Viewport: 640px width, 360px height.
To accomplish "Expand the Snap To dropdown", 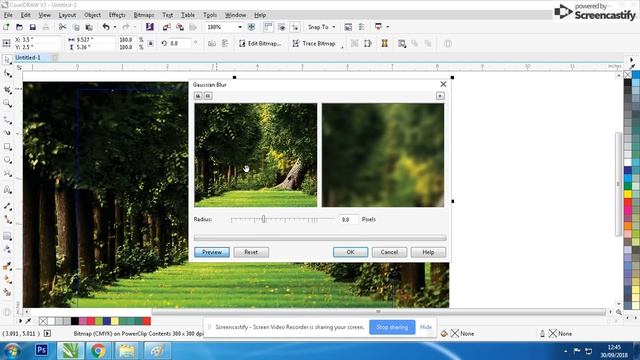I will click(334, 27).
